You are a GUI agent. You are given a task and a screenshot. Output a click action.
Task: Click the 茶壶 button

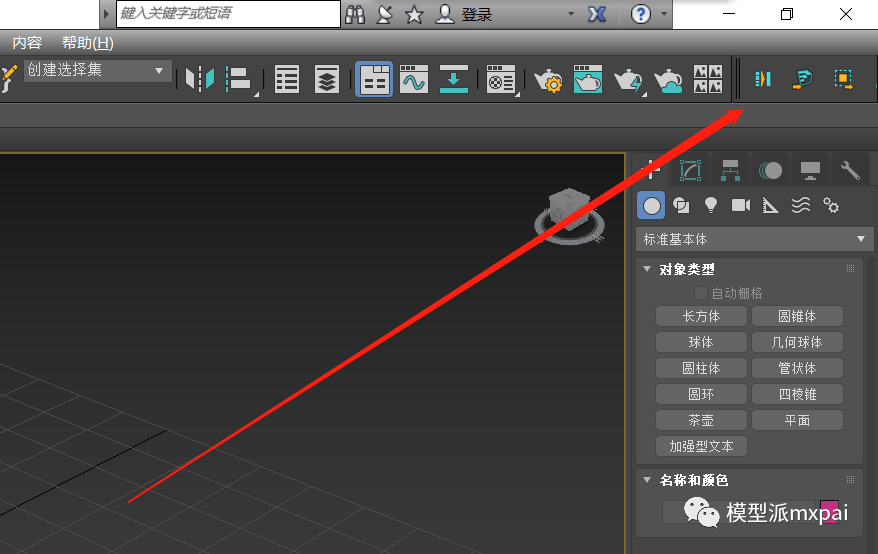701,420
